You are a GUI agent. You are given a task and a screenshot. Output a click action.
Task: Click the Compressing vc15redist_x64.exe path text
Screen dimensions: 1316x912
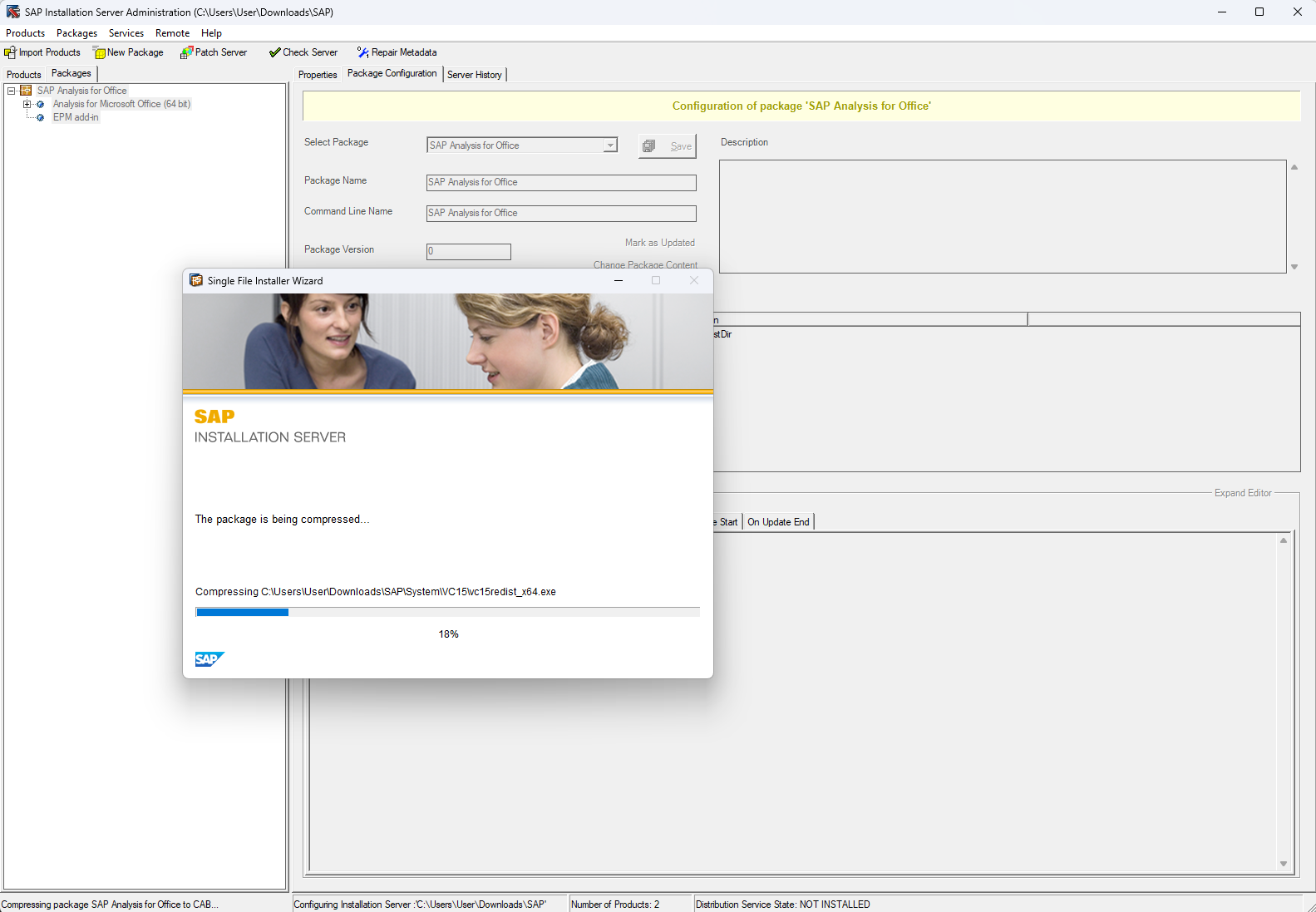click(x=376, y=592)
